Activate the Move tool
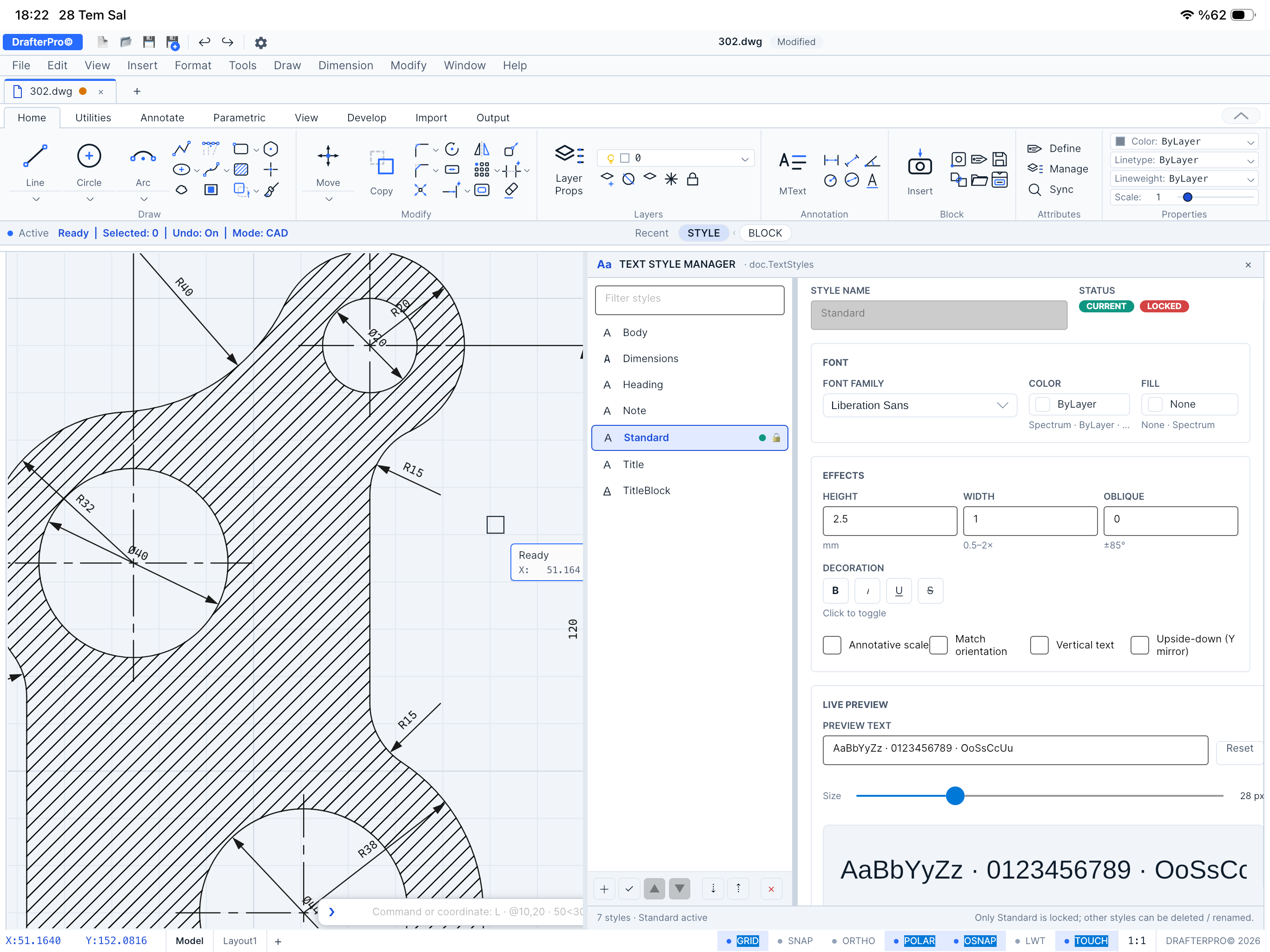The width and height of the screenshot is (1270, 952). pyautogui.click(x=328, y=164)
